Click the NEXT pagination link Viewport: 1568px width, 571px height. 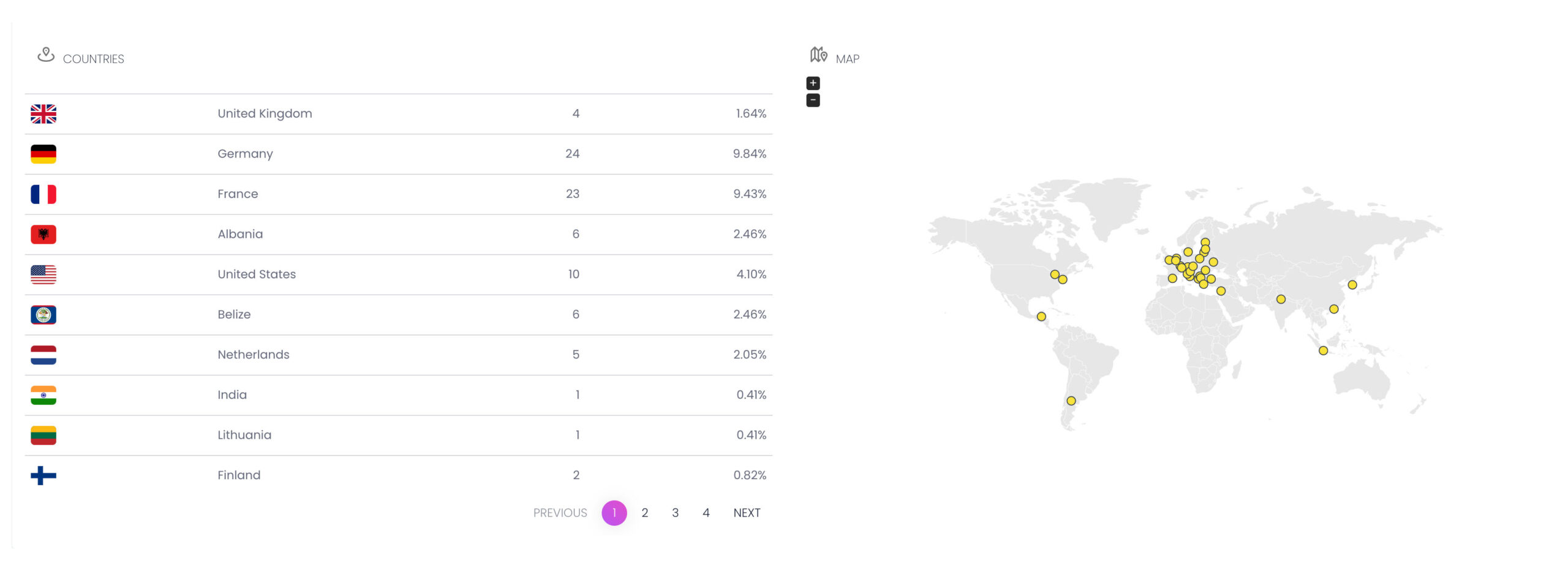[x=747, y=513]
